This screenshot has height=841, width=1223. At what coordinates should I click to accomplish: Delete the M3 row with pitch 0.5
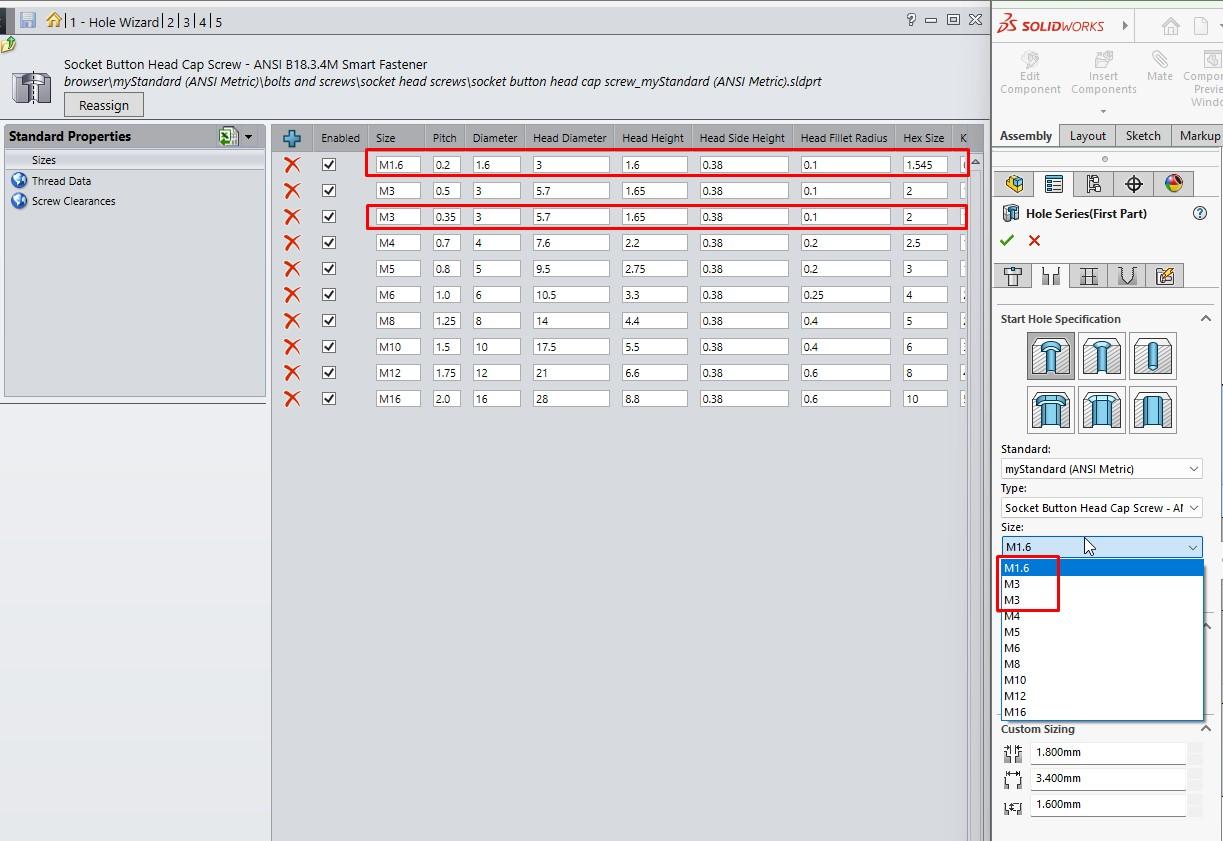point(292,190)
